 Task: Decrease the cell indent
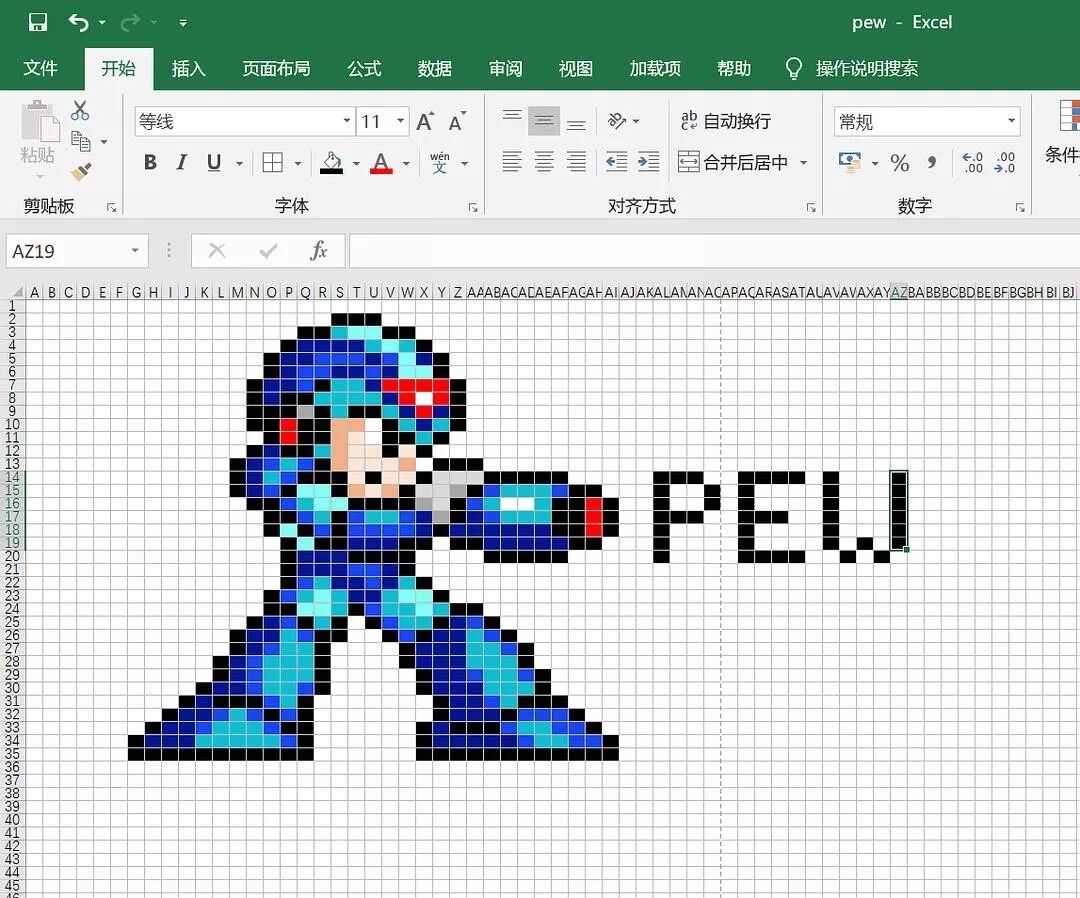click(616, 162)
